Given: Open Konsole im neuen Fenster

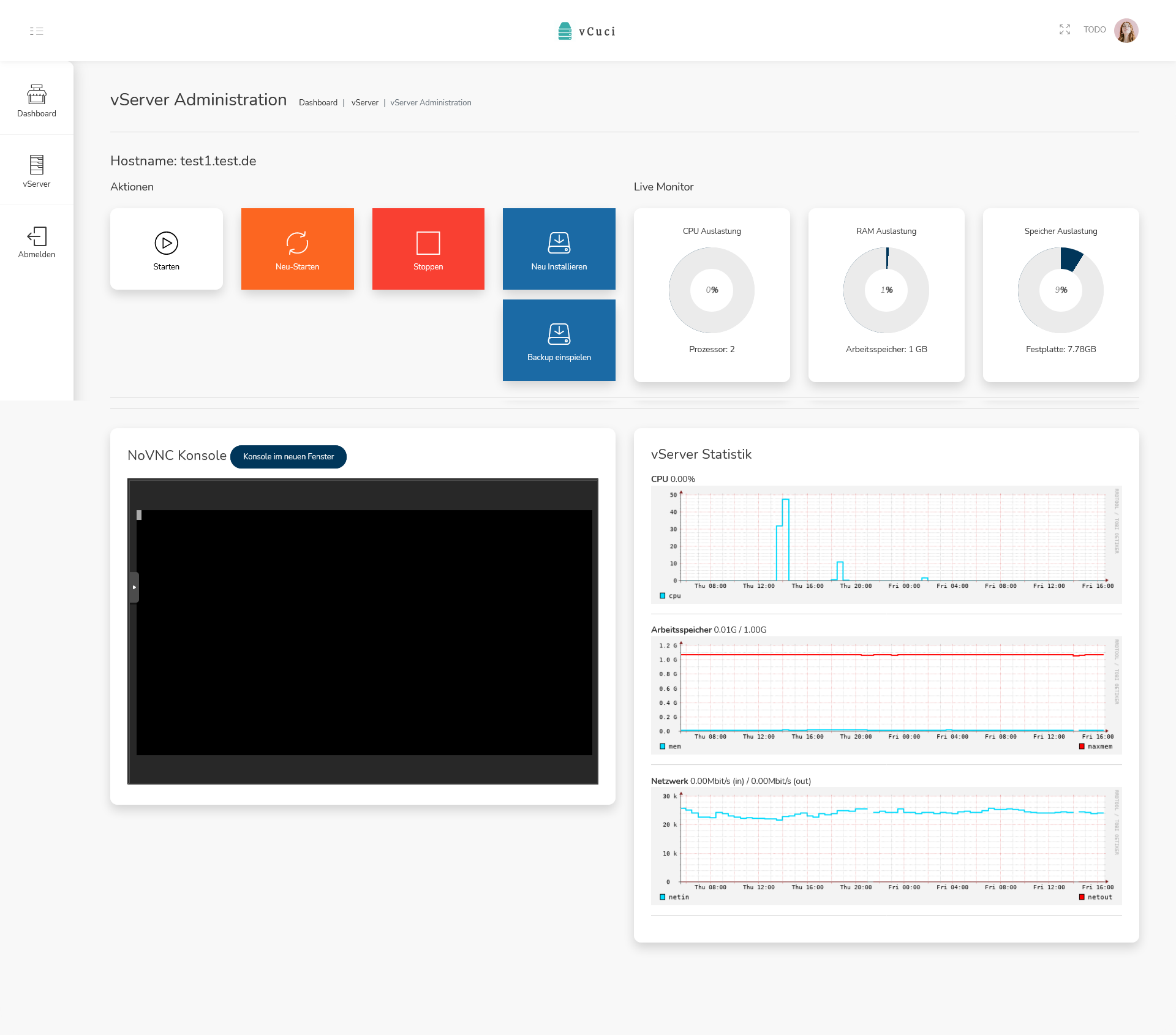Looking at the screenshot, I should pyautogui.click(x=288, y=457).
